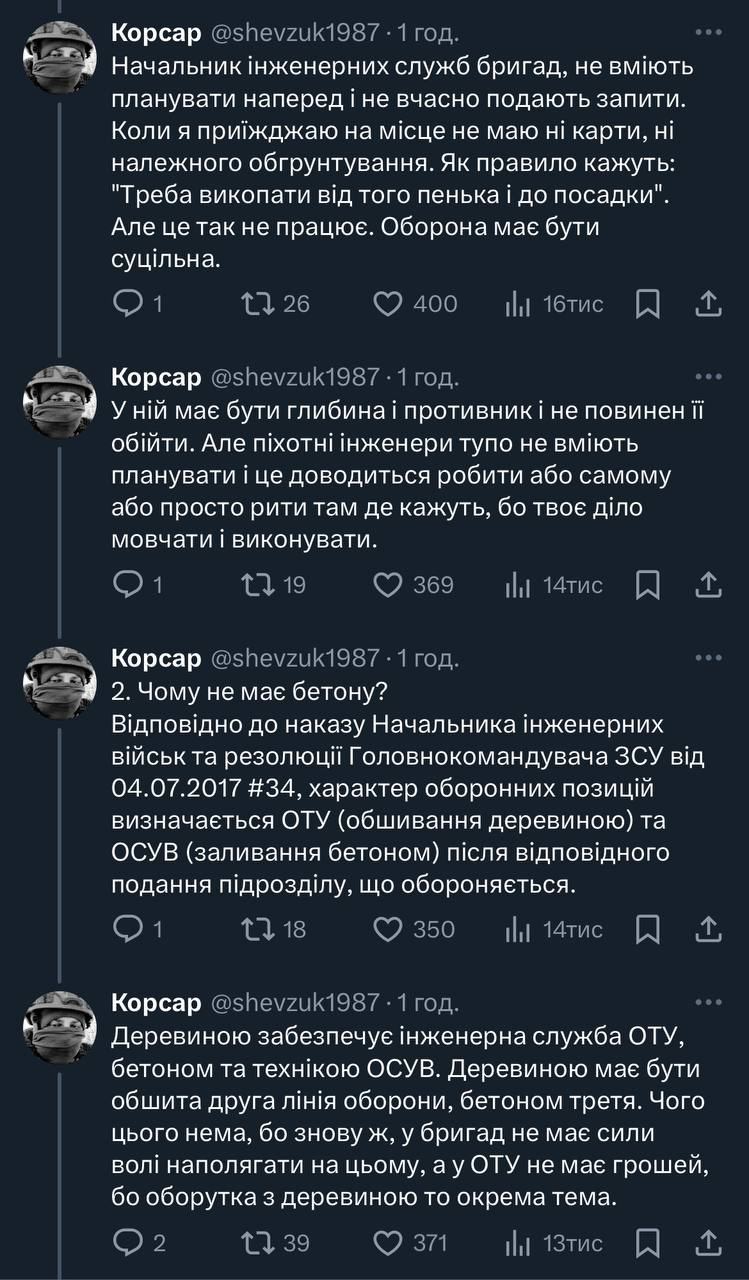
Task: Open more options on third tweet
Action: [708, 658]
